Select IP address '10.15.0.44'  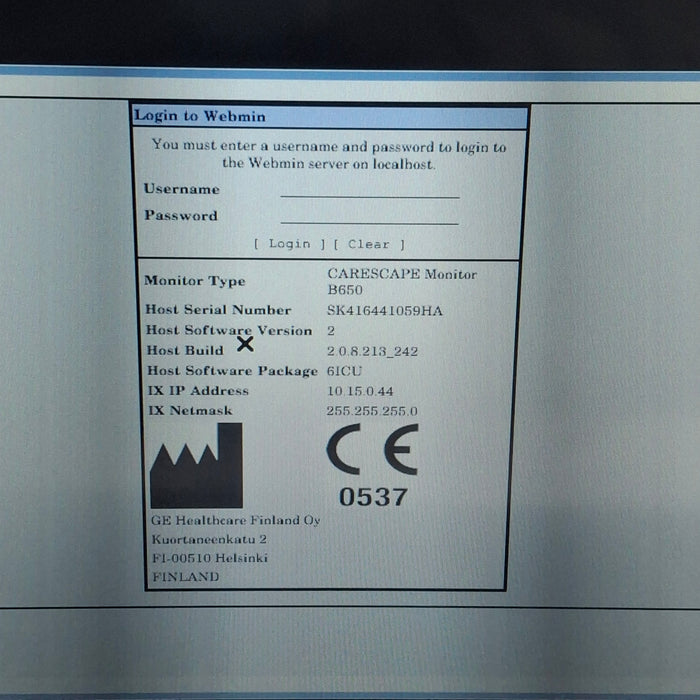(x=360, y=391)
